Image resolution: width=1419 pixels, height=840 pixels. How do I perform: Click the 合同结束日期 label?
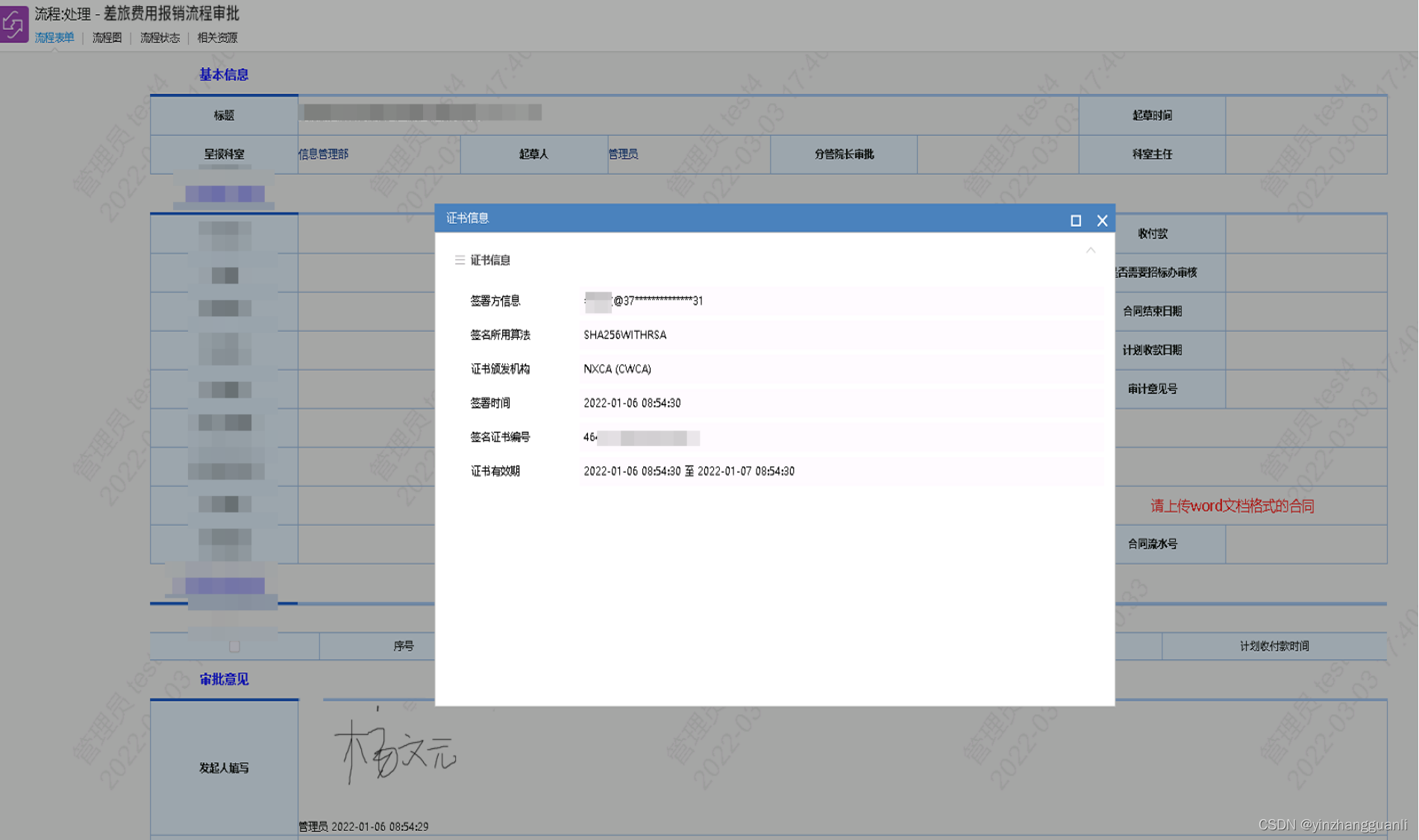[1152, 311]
